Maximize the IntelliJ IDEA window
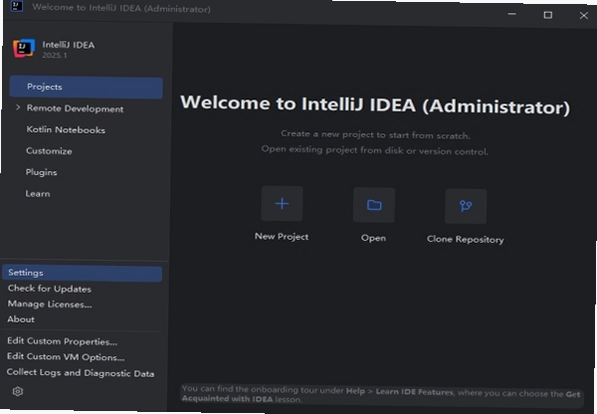The height and width of the screenshot is (414, 597). click(x=548, y=15)
